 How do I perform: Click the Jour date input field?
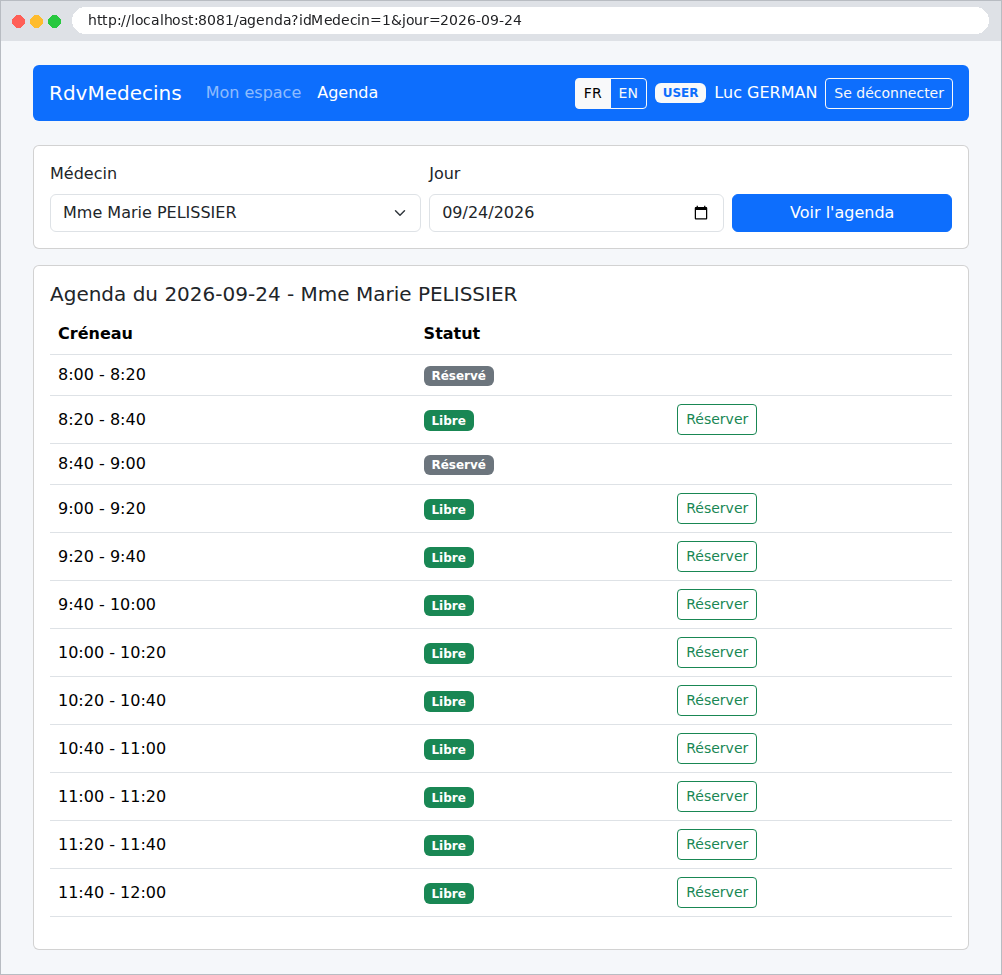tap(576, 213)
